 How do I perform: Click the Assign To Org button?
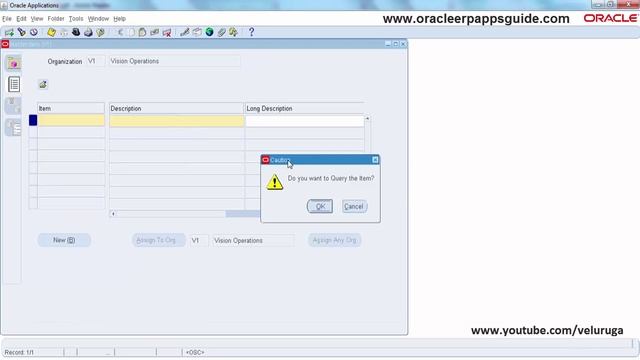pos(158,240)
